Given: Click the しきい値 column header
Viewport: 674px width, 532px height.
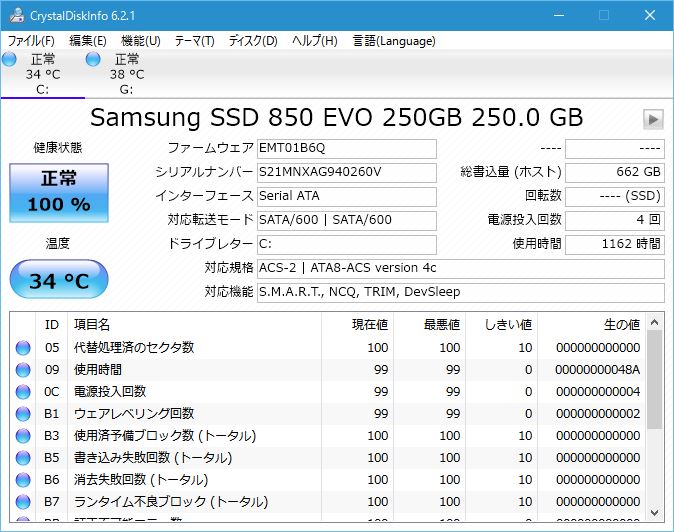Looking at the screenshot, I should pos(501,324).
